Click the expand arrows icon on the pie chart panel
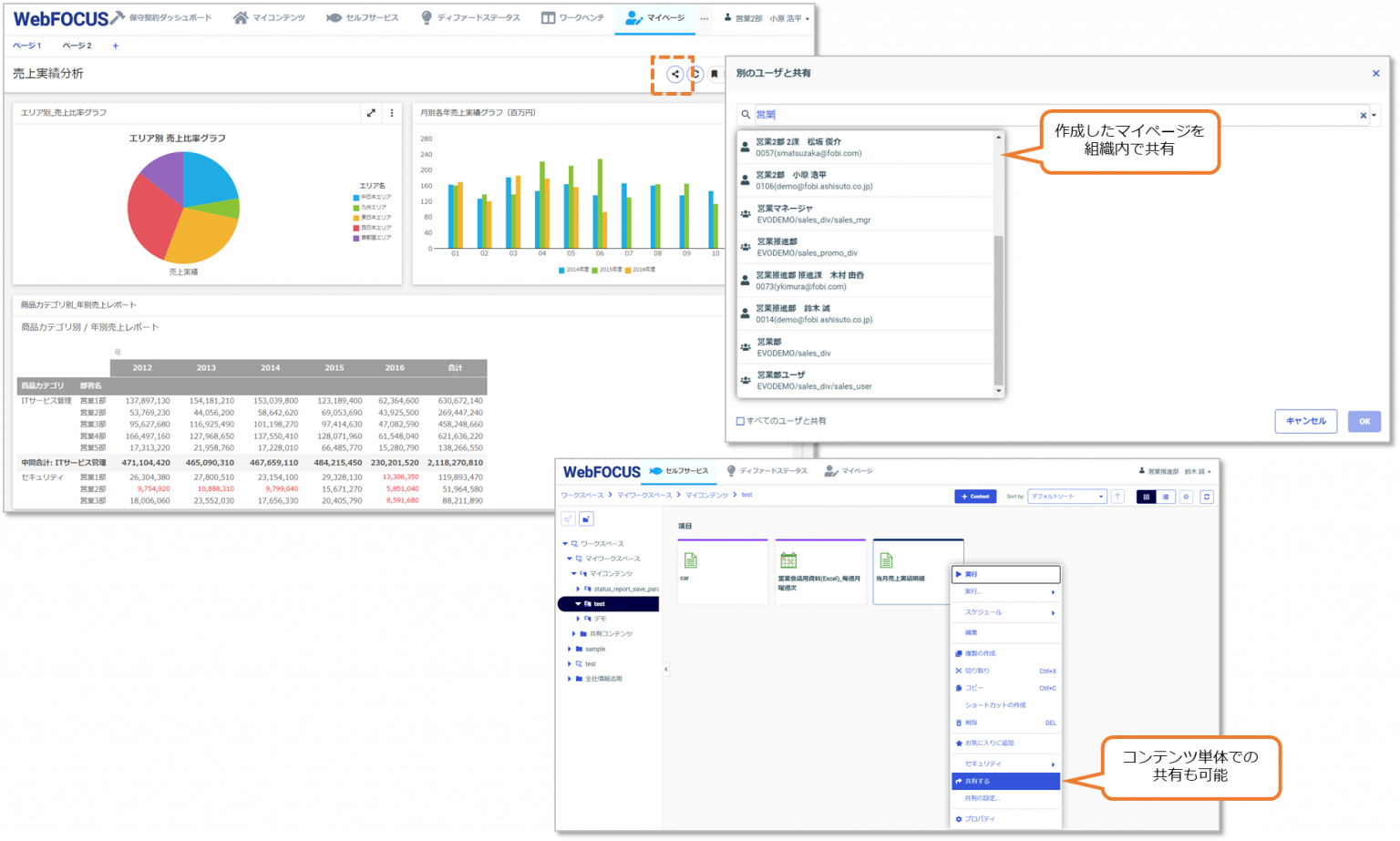Image resolution: width=1400 pixels, height=841 pixels. coord(372,112)
